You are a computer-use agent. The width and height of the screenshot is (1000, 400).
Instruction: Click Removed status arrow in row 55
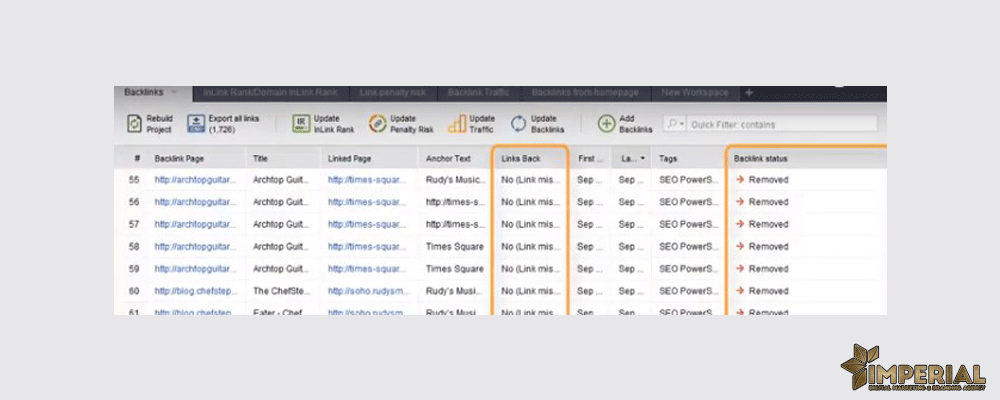[x=740, y=180]
